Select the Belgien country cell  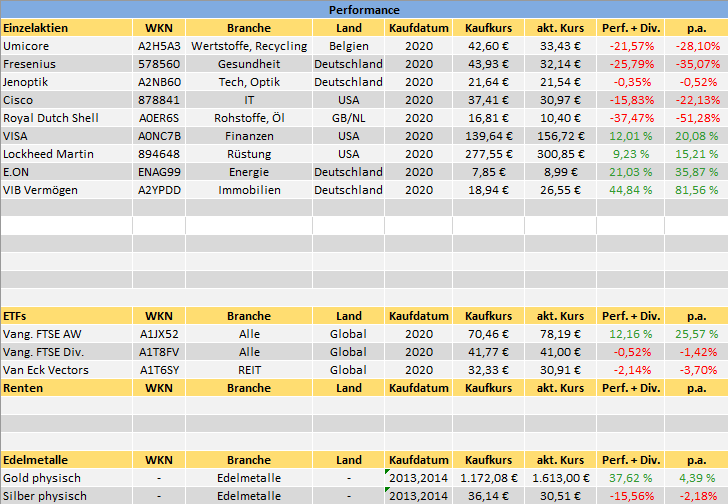[x=349, y=46]
